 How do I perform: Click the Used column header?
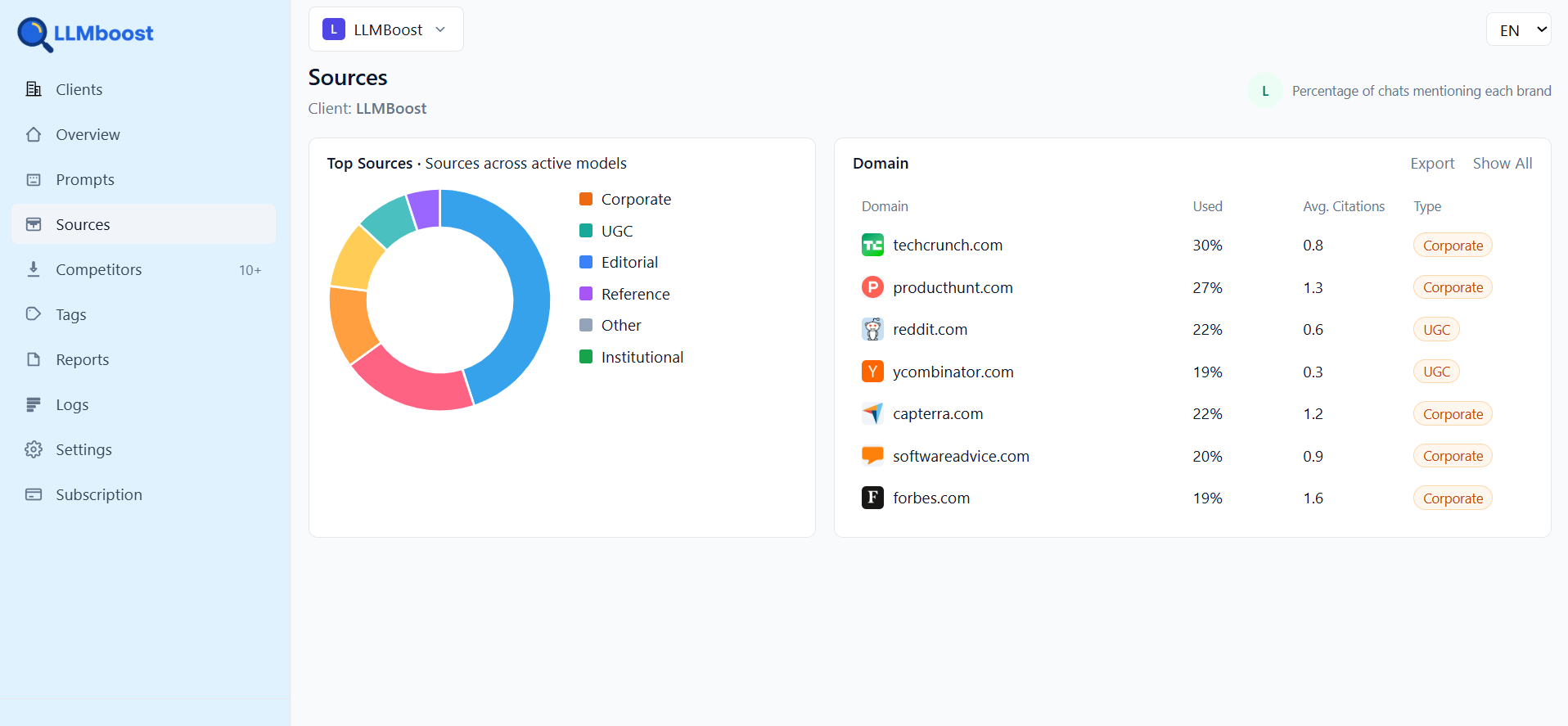(1207, 206)
